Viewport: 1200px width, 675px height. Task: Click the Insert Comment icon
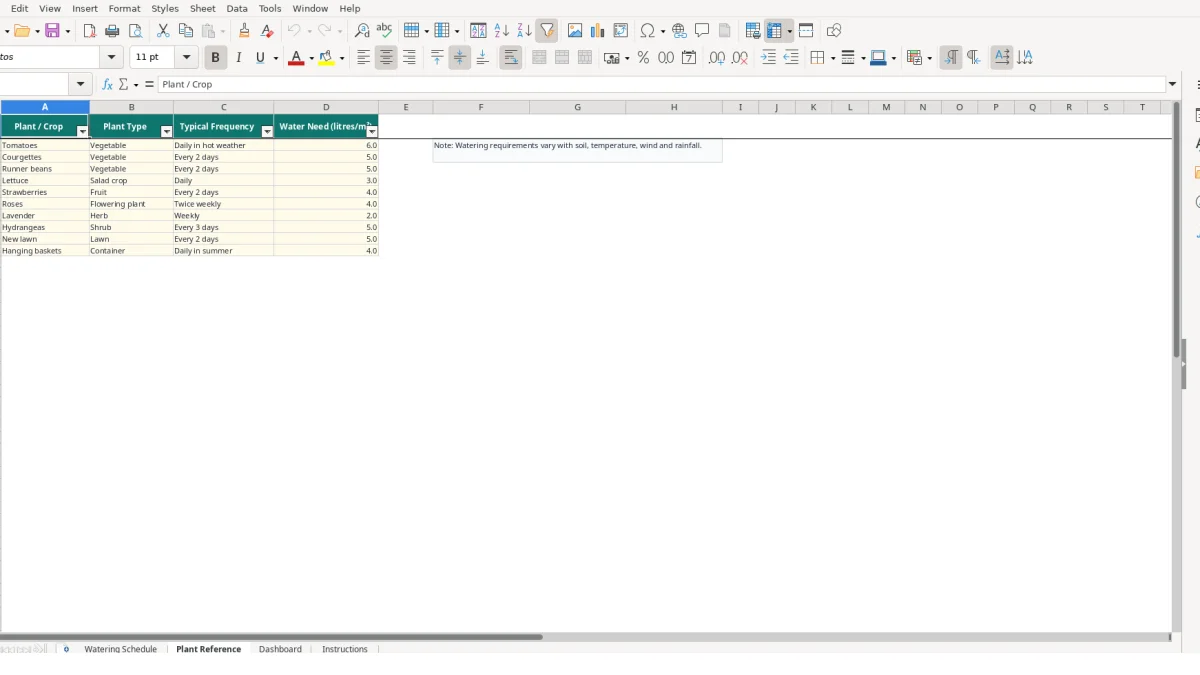coord(702,31)
